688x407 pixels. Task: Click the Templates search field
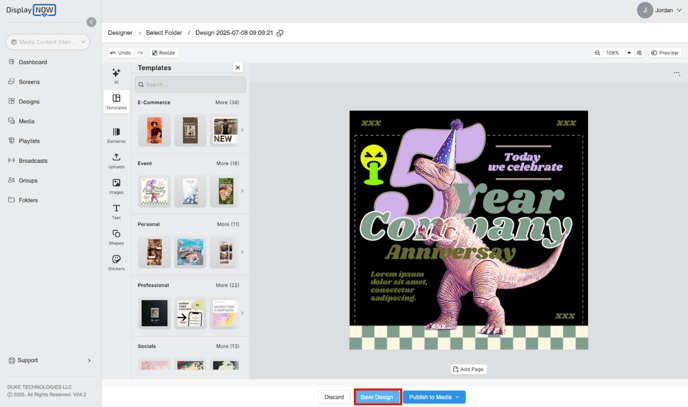point(190,84)
